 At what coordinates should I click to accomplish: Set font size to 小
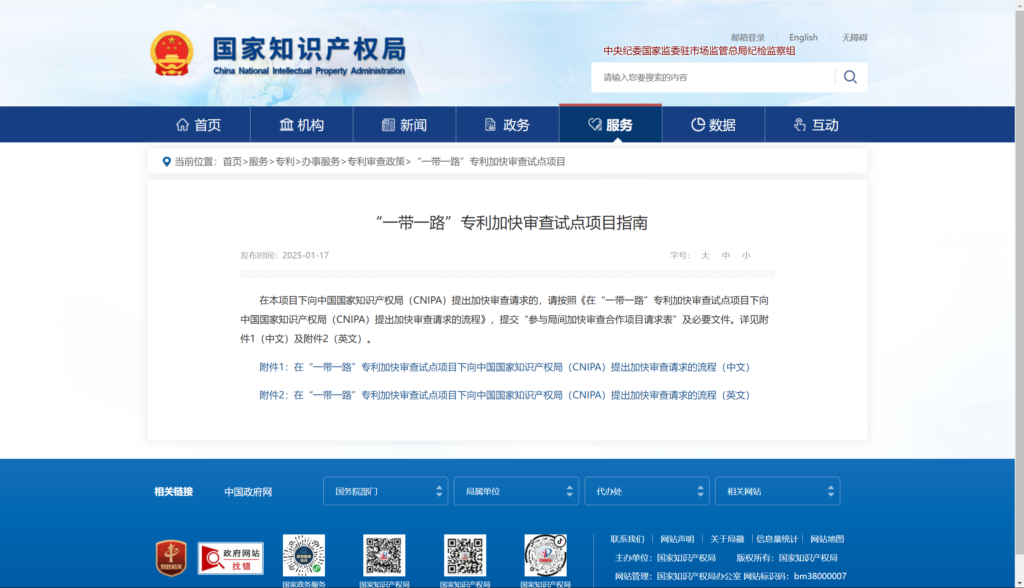coord(746,255)
